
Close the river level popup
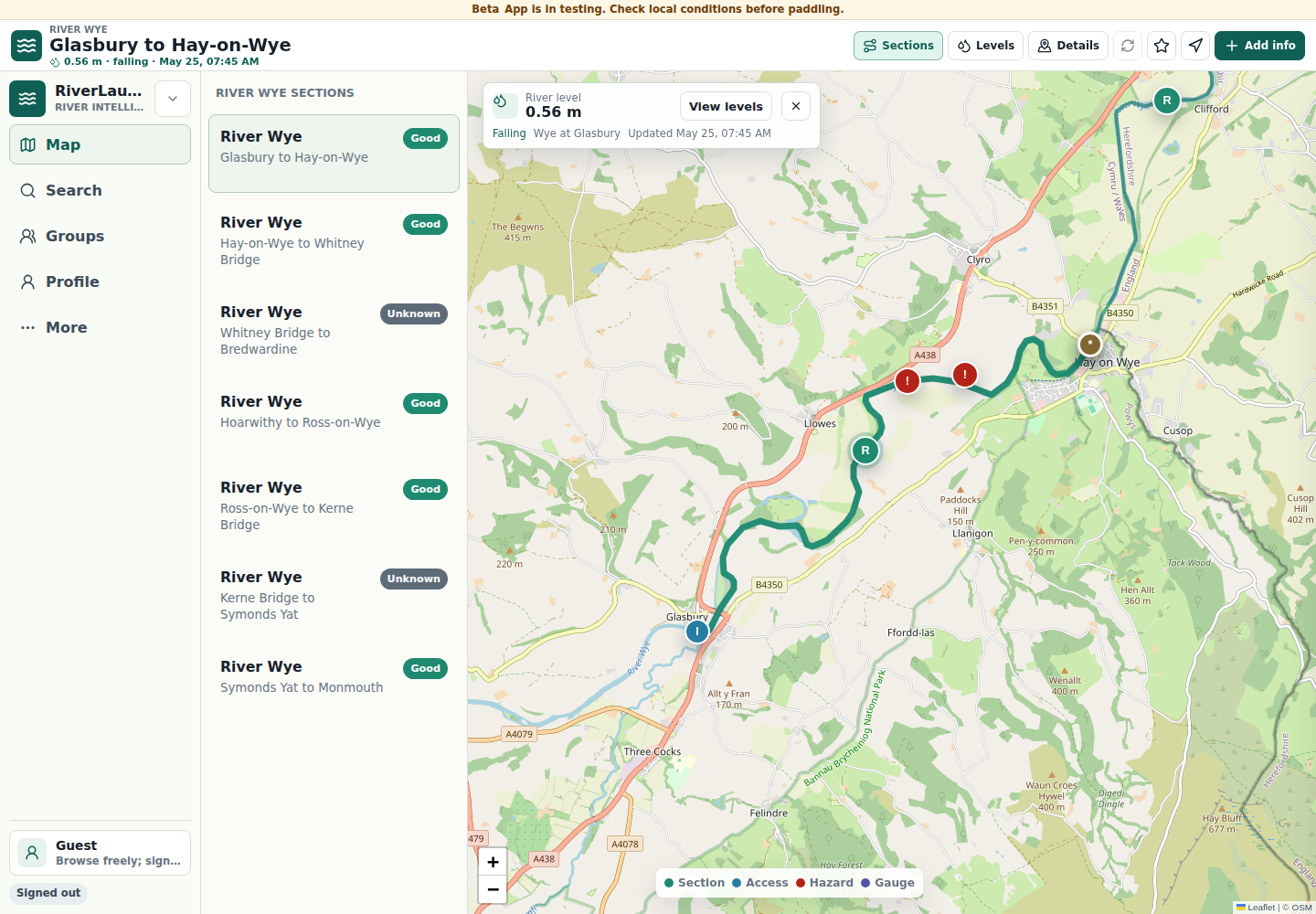[796, 106]
